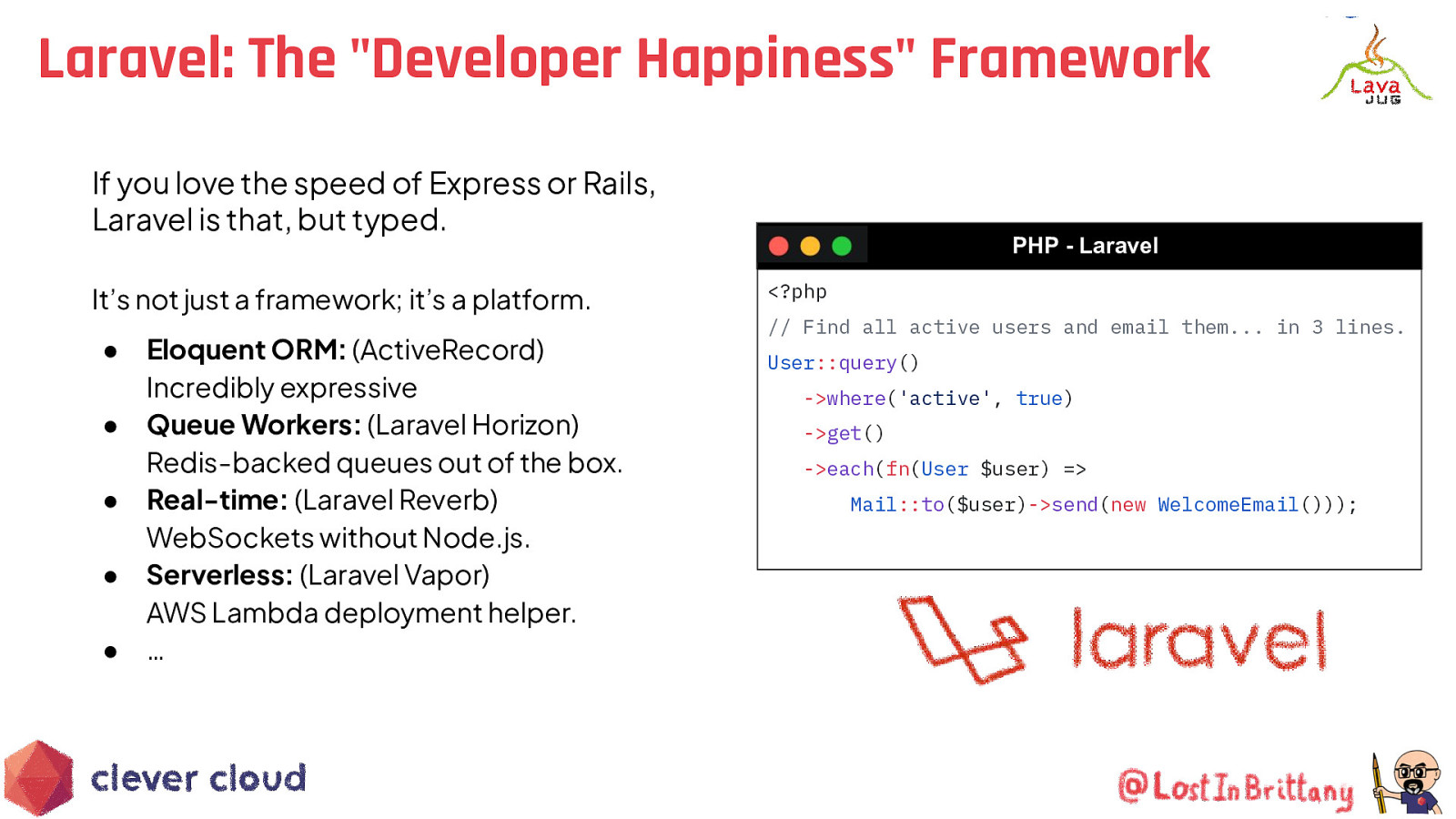Click the PHP - Laravel window title
Screen dimensions: 1456x819
click(1085, 246)
